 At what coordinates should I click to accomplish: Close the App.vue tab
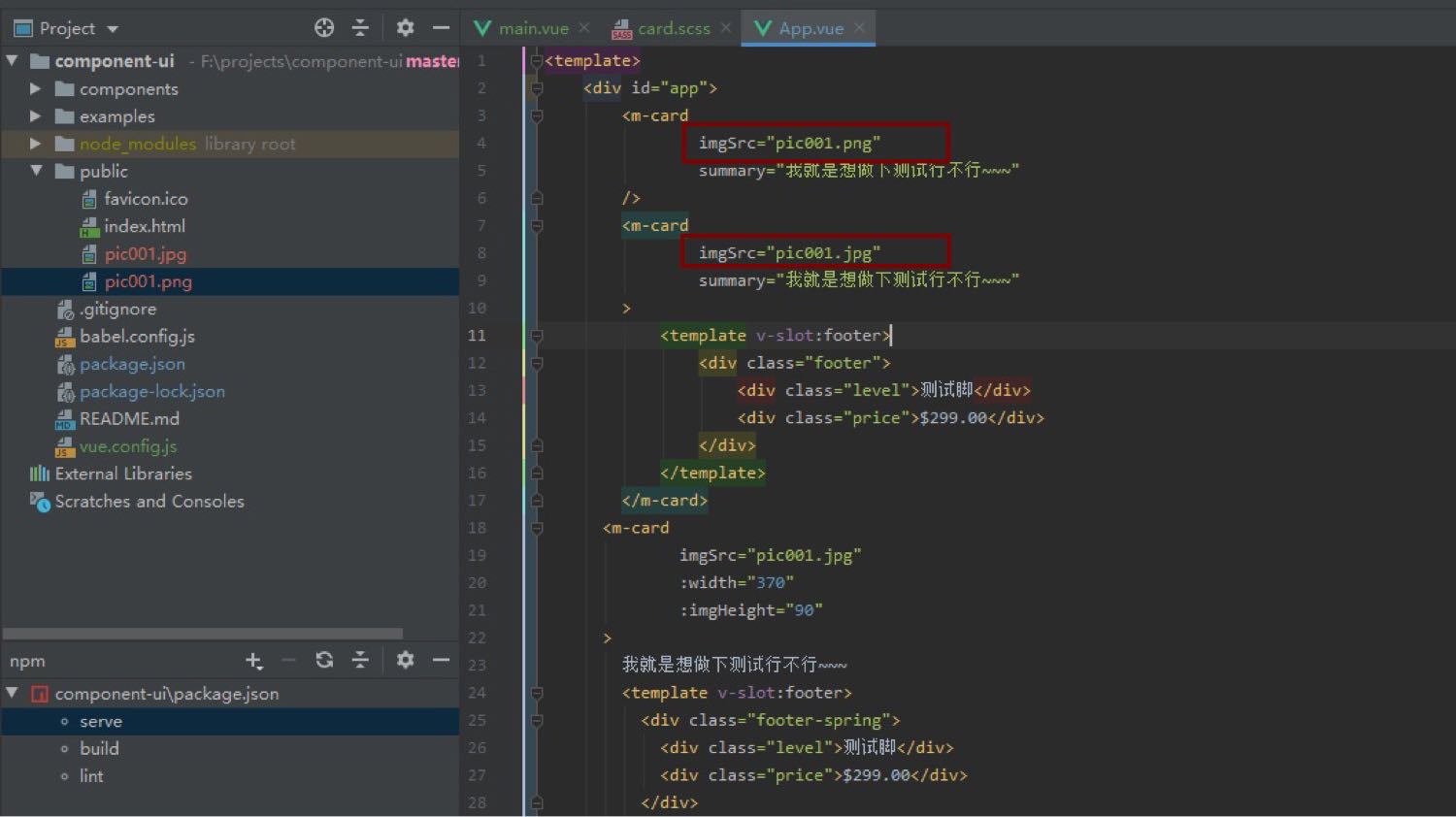[859, 28]
